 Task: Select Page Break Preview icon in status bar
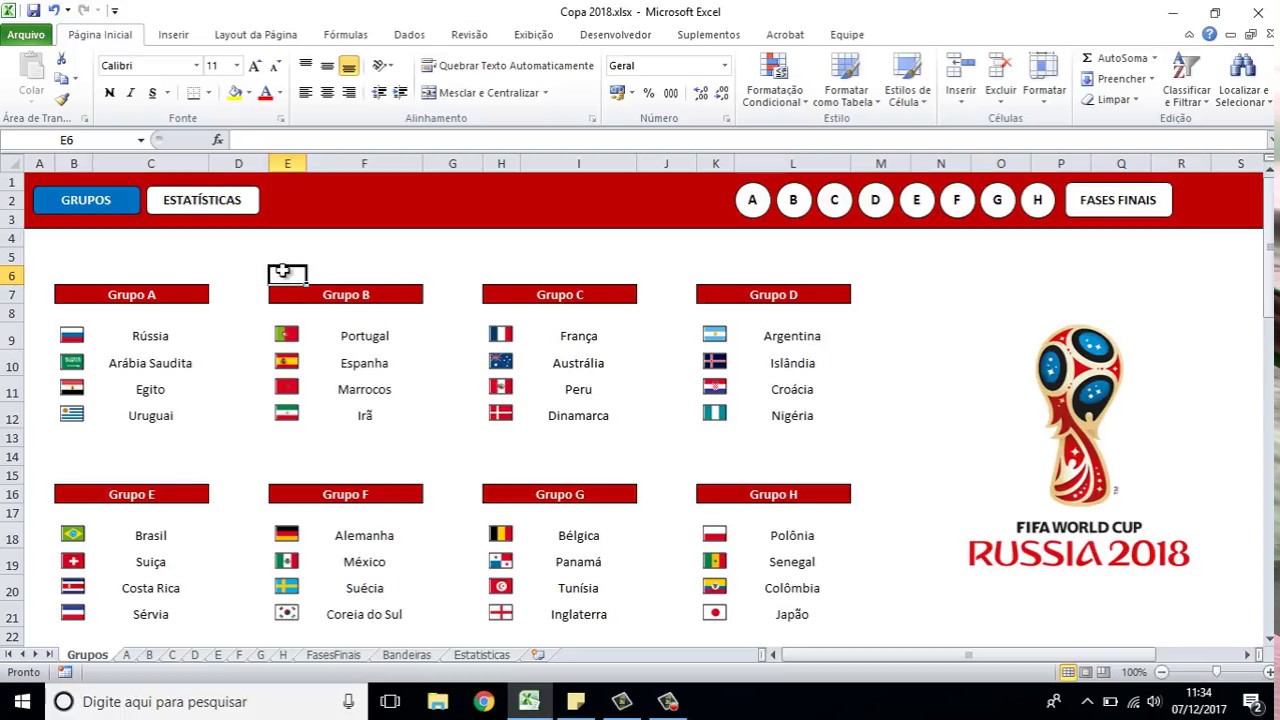1103,672
